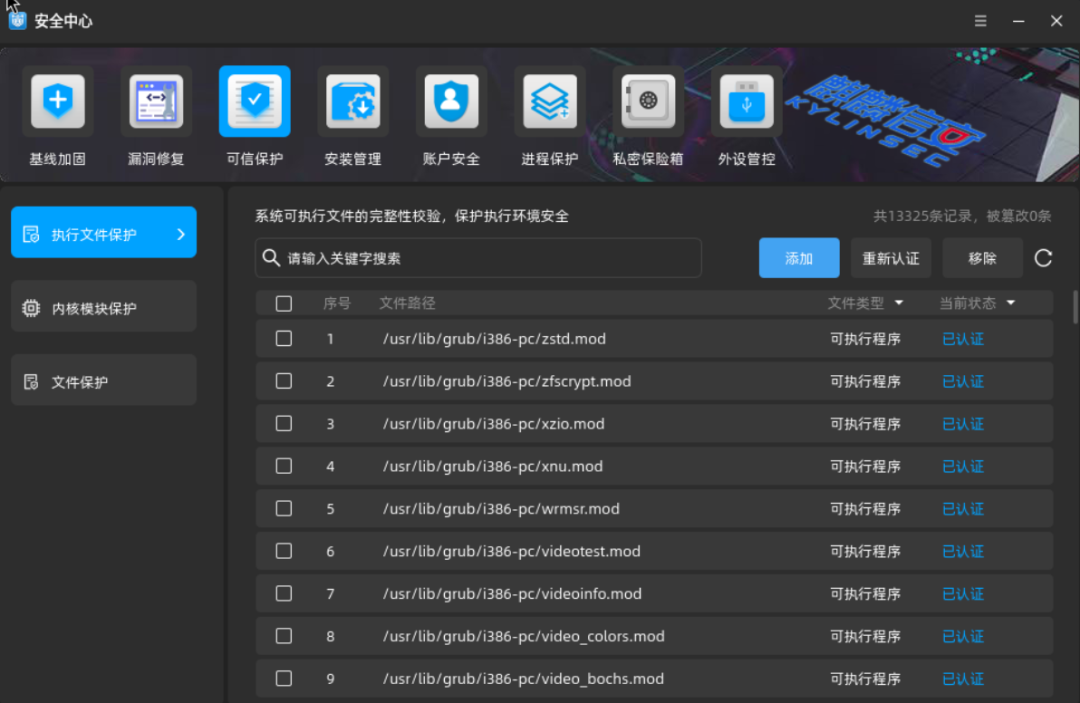Open the 进程保护 process protection icon
The height and width of the screenshot is (703, 1080).
(550, 102)
